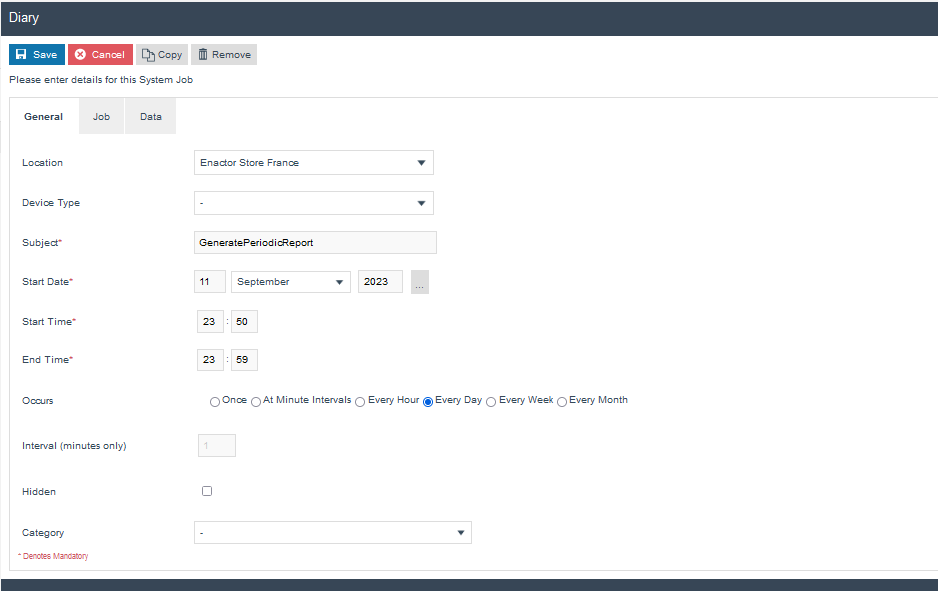This screenshot has width=938, height=591.
Task: Click the End Time minutes field
Action: coord(244,360)
